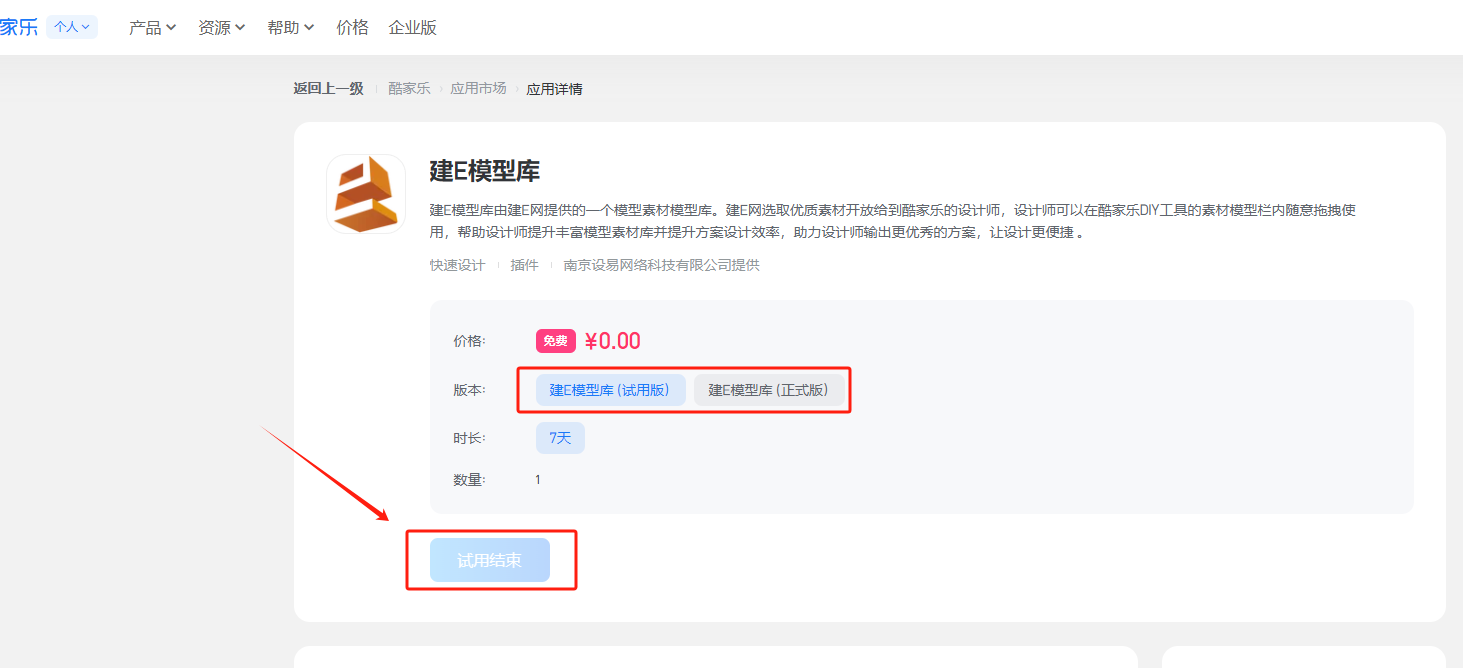This screenshot has height=668, width=1463.
Task: Expand the 产品 navigation menu
Action: point(152,28)
